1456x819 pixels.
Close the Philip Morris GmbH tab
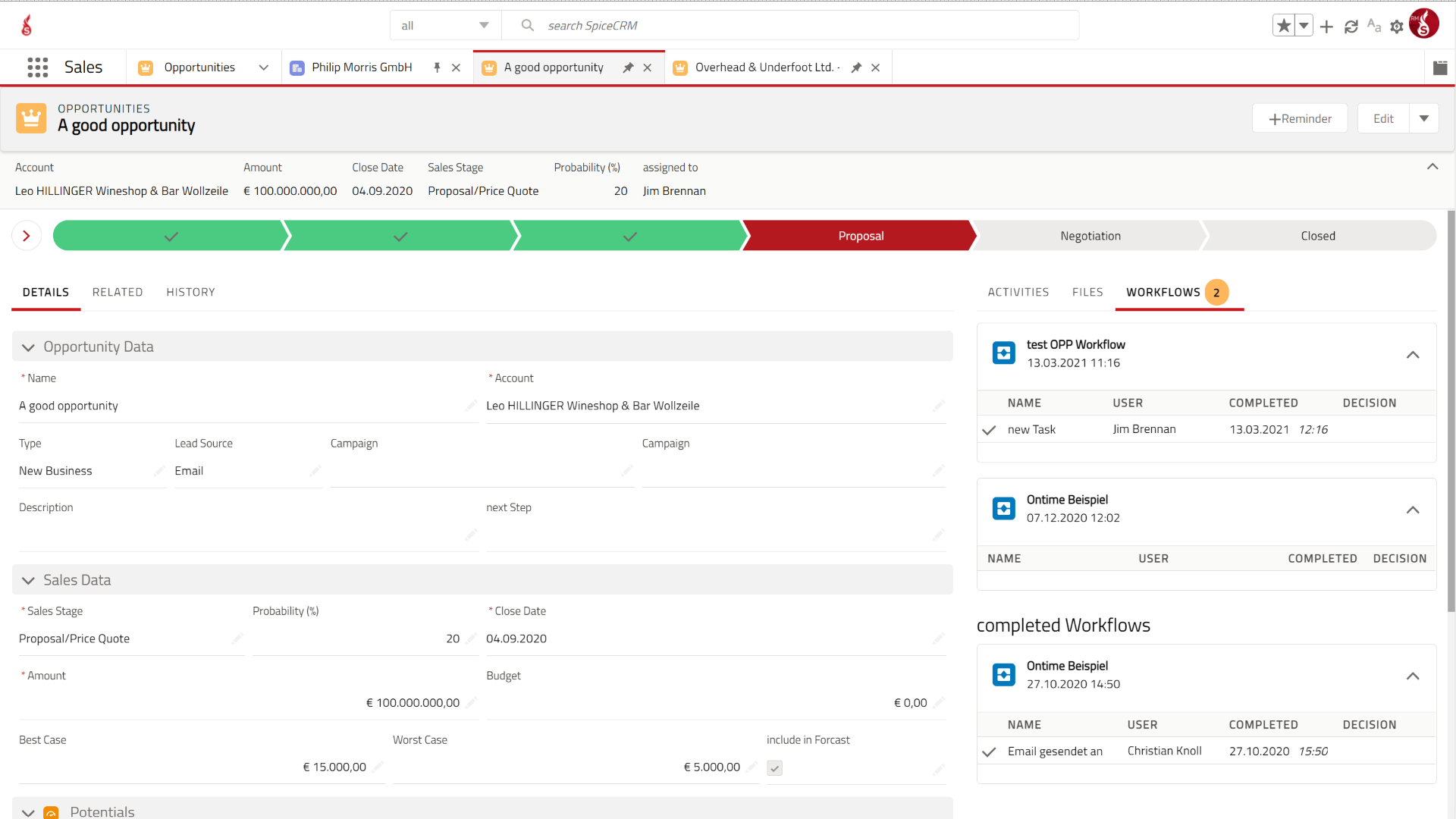click(456, 67)
